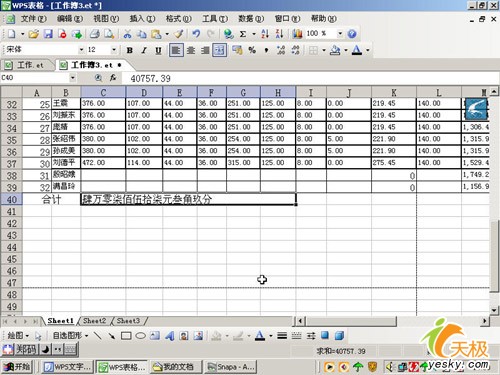Open the chart wizard icon

point(297,34)
